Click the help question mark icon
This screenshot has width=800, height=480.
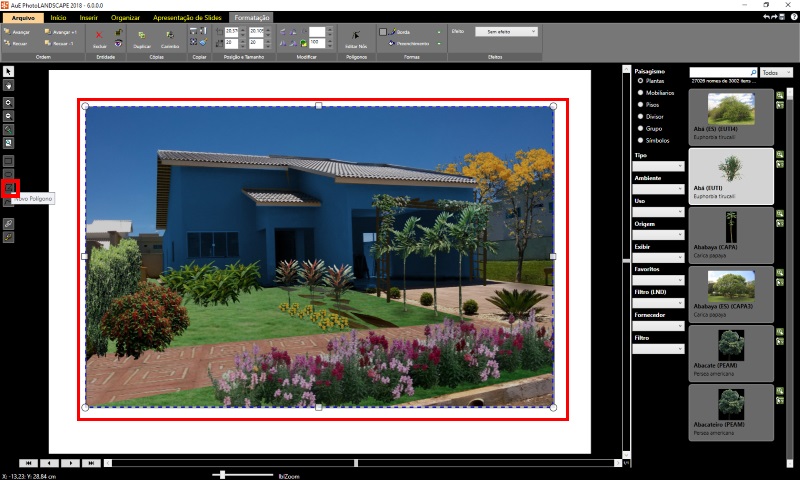point(794,17)
